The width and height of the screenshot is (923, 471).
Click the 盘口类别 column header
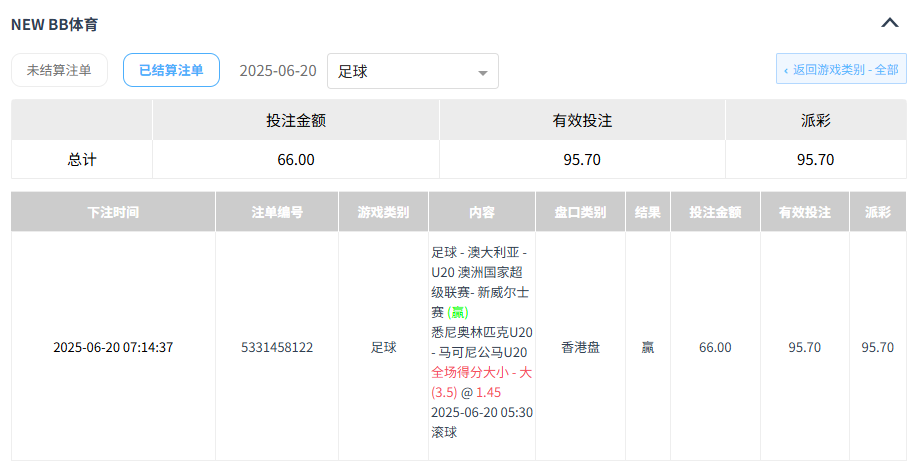[x=580, y=212]
